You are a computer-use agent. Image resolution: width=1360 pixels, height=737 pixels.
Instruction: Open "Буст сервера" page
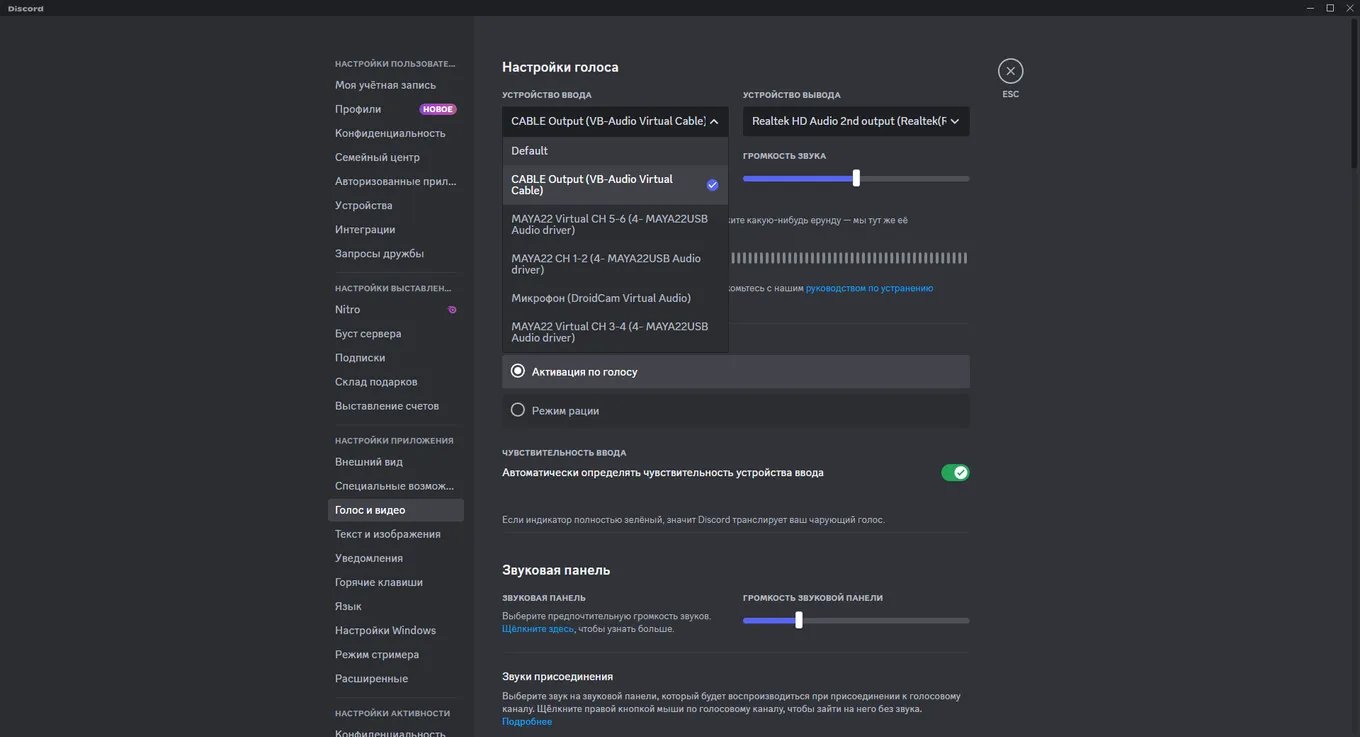pos(396,334)
